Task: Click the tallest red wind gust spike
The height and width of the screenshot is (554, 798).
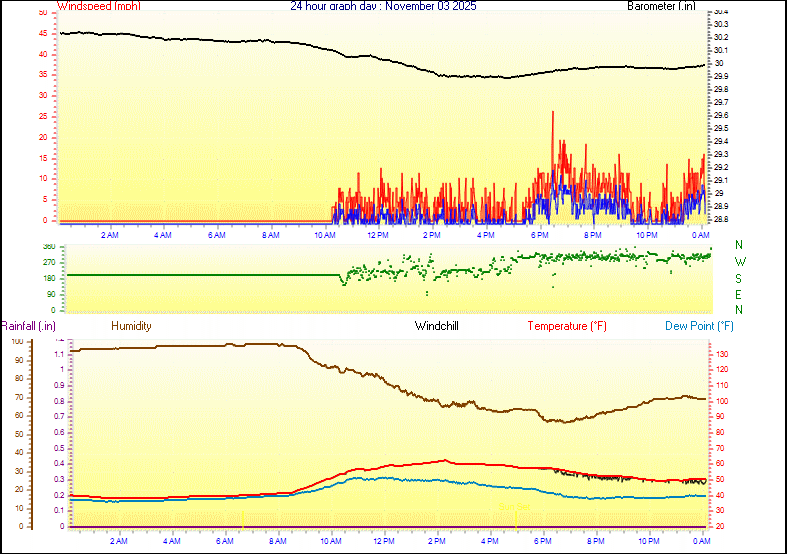Action: 552,114
